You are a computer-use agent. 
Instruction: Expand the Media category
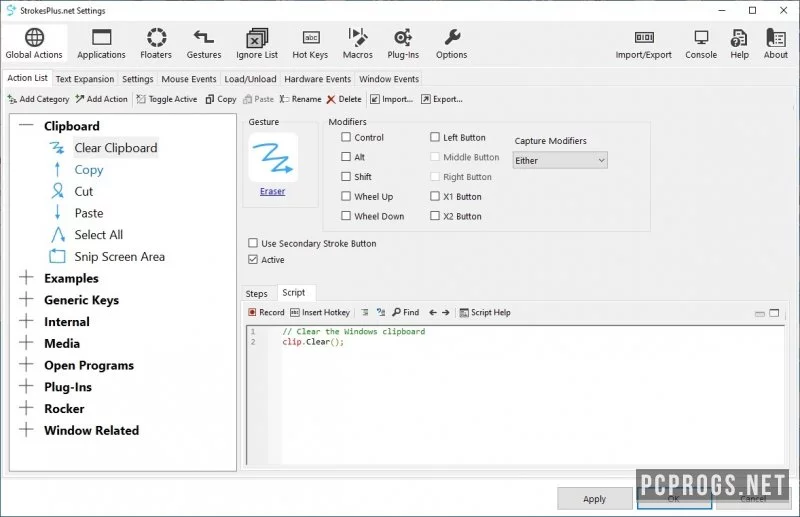coord(26,343)
